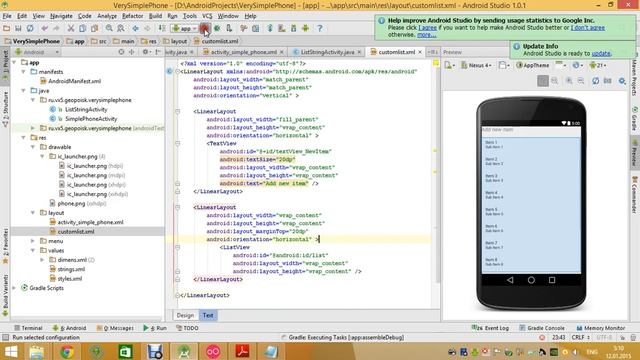Click the Open folder toolbar icon
The width and height of the screenshot is (640, 360).
(7, 28)
